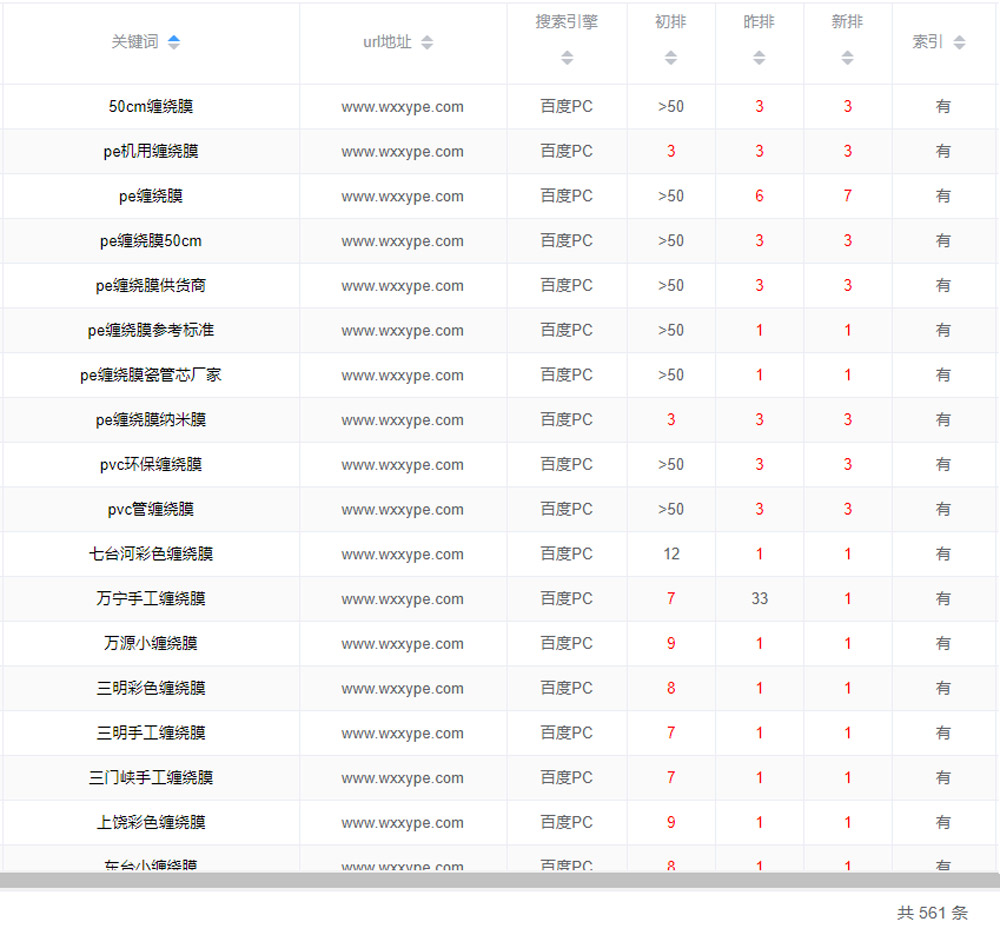Select the 50cm缠绕膜 keyword cell
The height and width of the screenshot is (935, 1000).
(151, 107)
